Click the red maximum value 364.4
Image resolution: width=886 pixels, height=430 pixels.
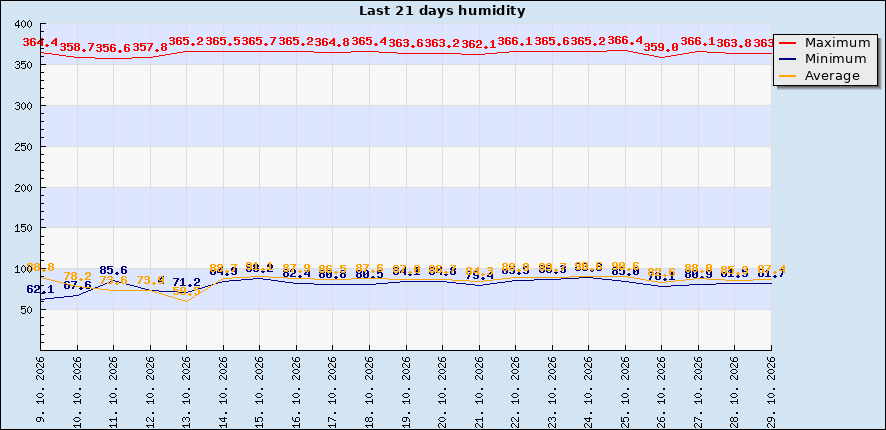point(41,42)
